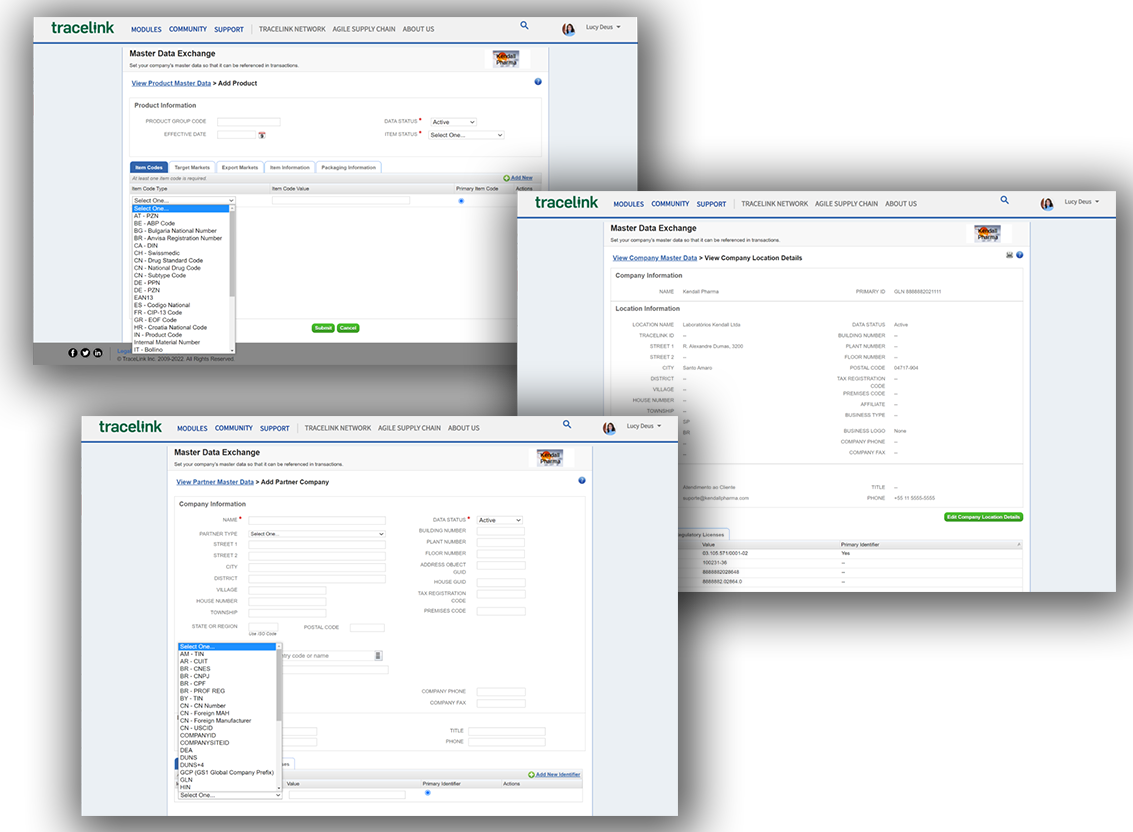Viewport: 1133px width, 832px height.
Task: Follow View Product Master Data link
Action: (x=171, y=83)
